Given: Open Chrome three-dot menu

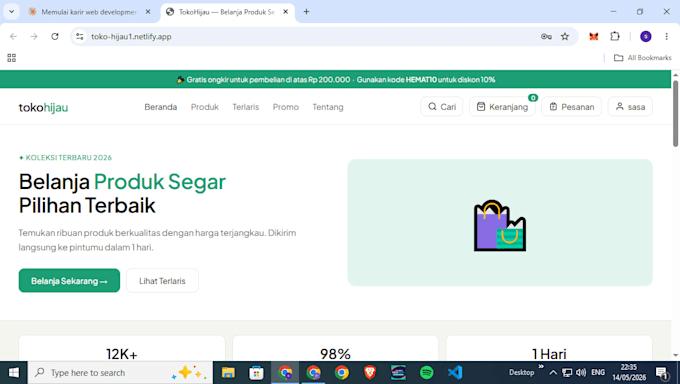Looking at the screenshot, I should click(667, 36).
